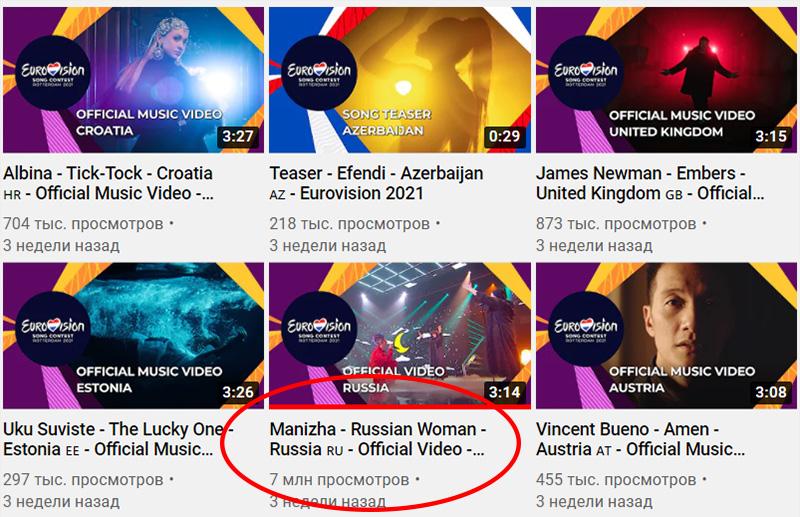800x517 pixels.
Task: Click the Teaser - Efendi - Azerbaijan title
Action: (377, 183)
